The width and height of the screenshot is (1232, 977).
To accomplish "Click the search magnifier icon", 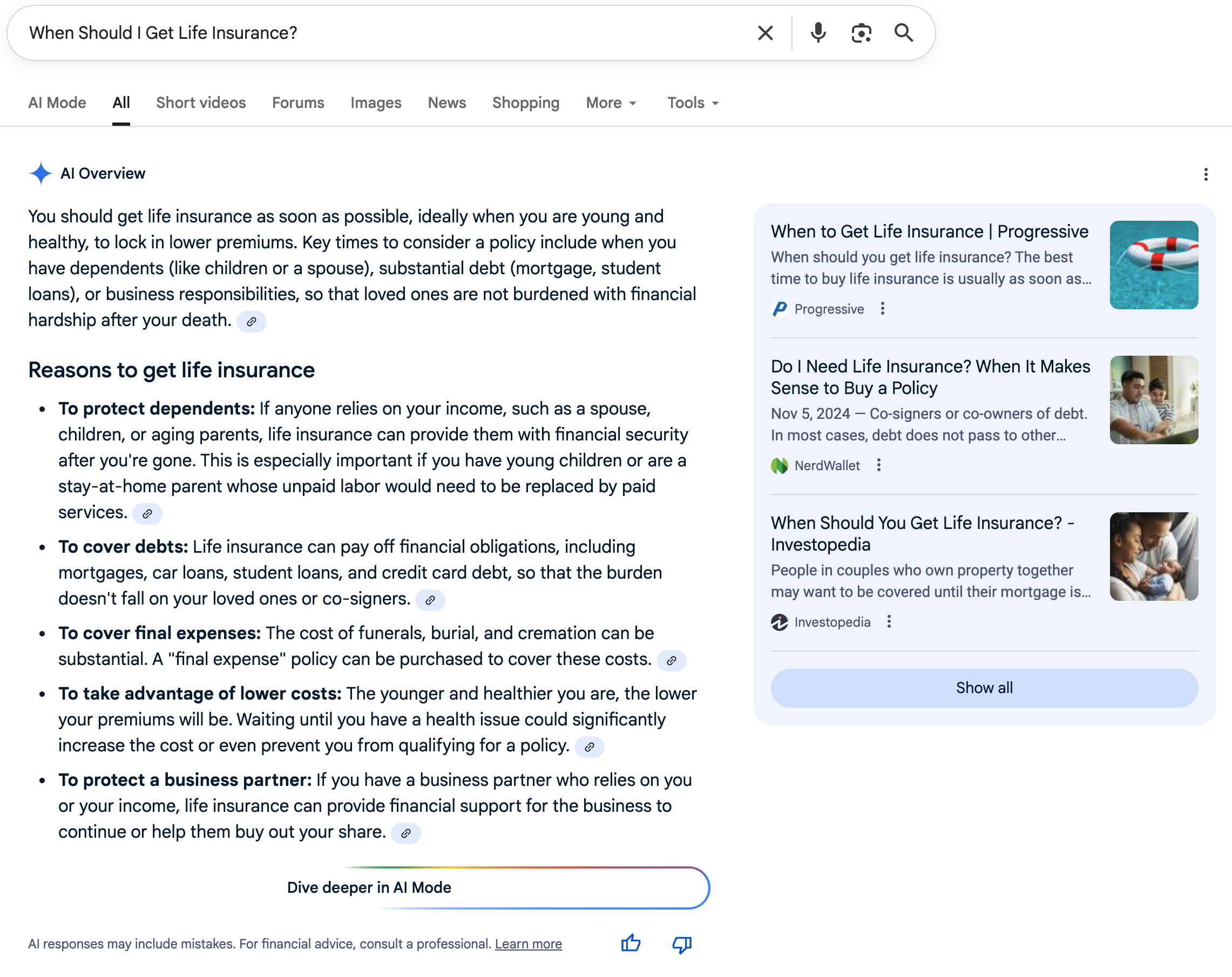I will (x=905, y=32).
